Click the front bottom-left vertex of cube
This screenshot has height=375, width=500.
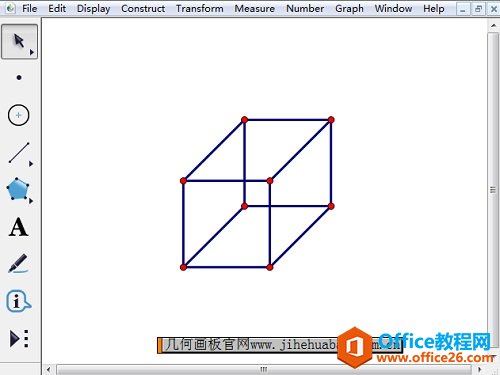pyautogui.click(x=183, y=267)
